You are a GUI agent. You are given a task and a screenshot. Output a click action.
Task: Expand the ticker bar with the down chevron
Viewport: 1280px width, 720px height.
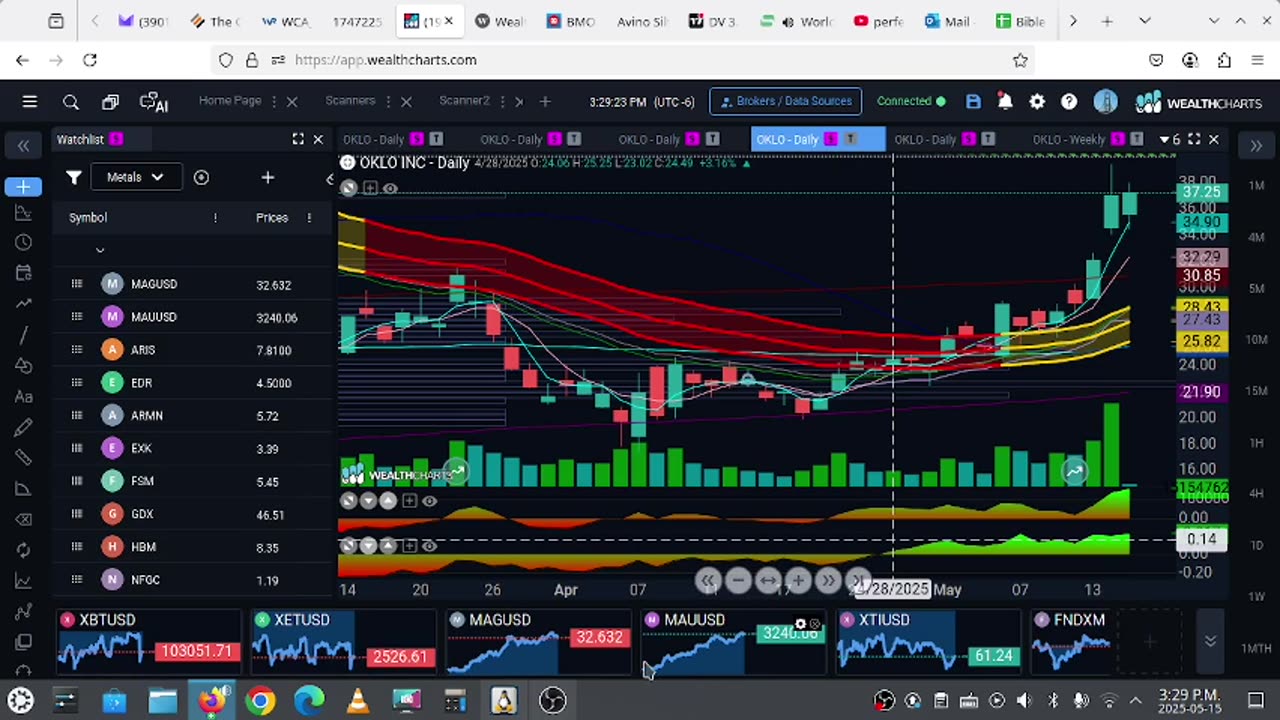point(1210,641)
